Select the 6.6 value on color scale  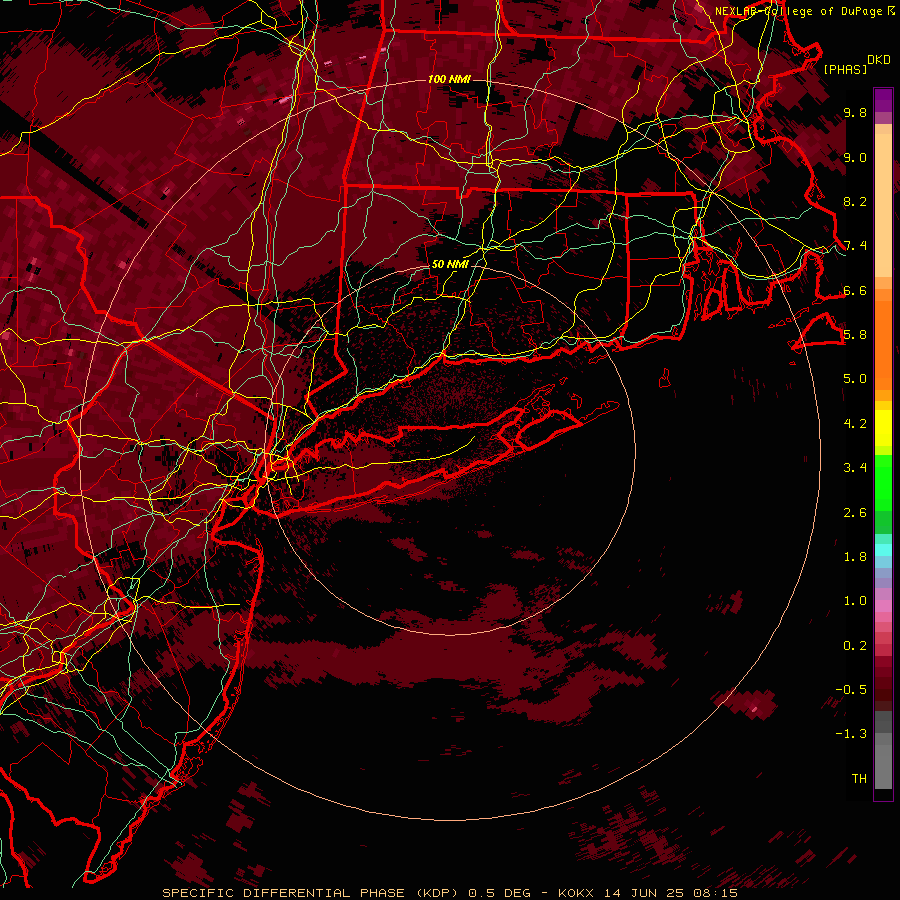click(855, 290)
